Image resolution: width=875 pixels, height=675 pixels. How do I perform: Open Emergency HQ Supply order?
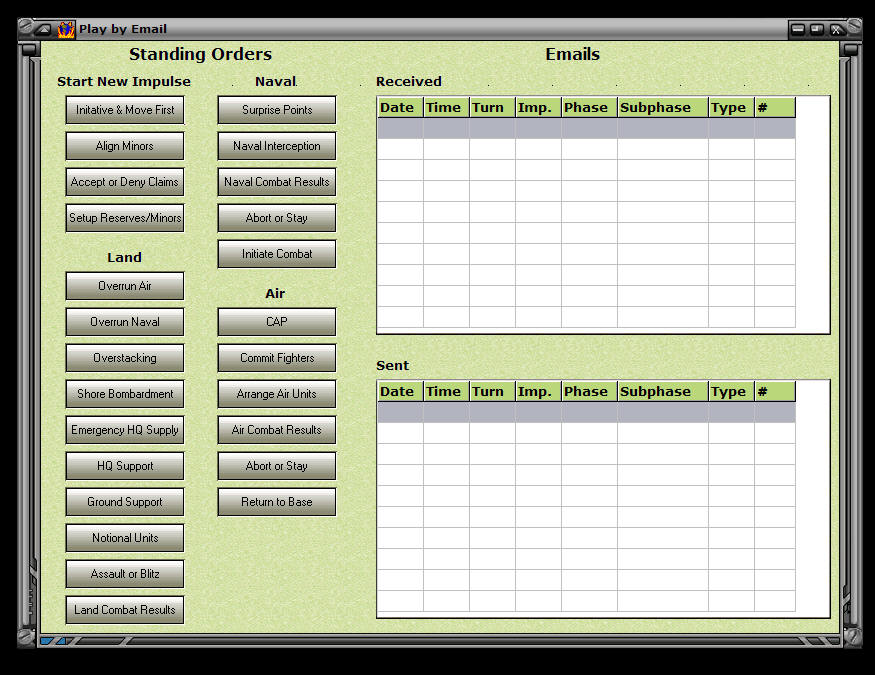(125, 430)
